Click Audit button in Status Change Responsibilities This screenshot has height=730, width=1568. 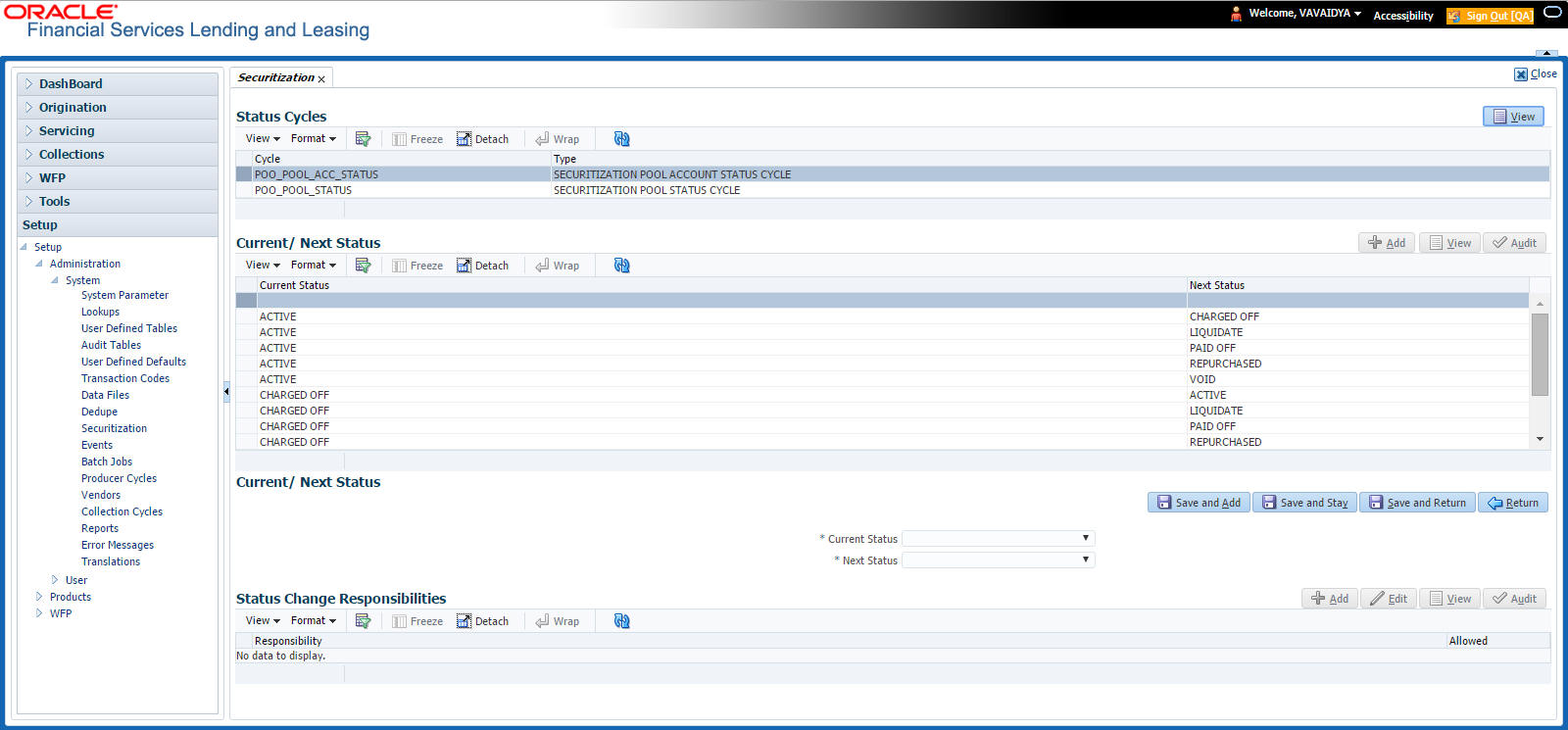pos(1515,599)
